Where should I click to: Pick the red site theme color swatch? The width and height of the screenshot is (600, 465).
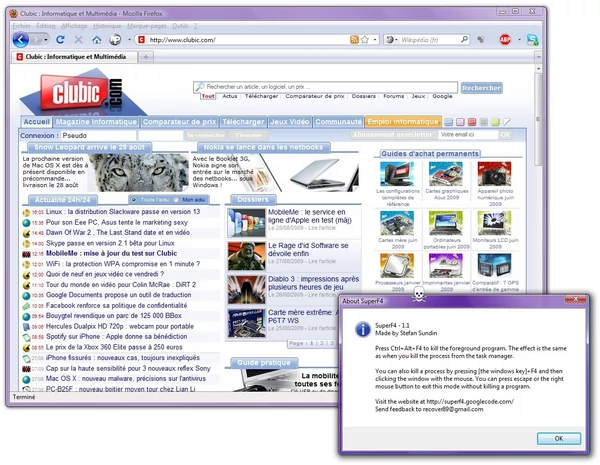(472, 122)
